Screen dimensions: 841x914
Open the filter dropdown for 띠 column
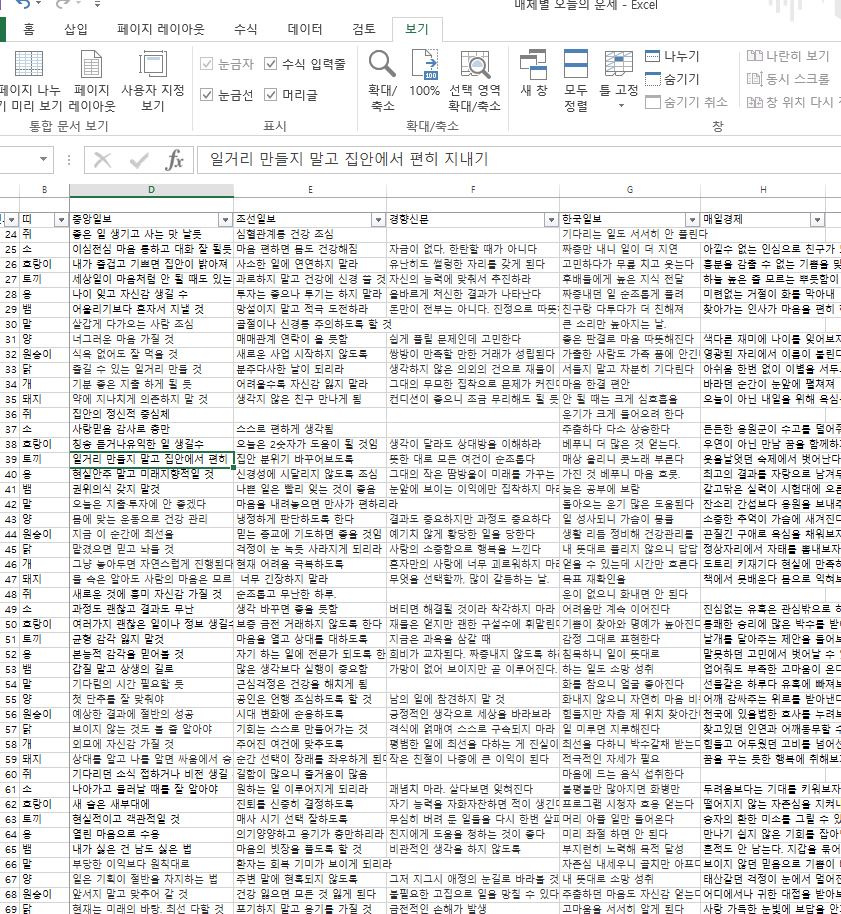(x=61, y=220)
